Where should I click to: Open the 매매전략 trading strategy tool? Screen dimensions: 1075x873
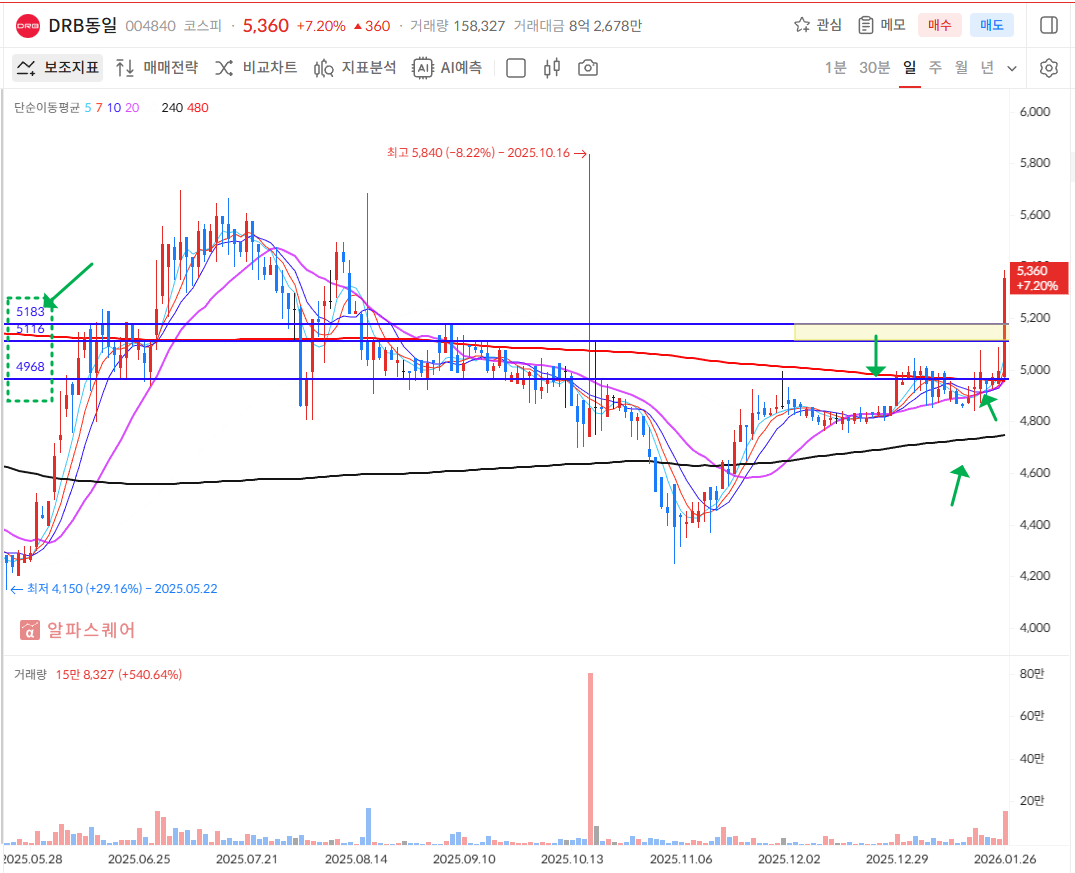(156, 68)
